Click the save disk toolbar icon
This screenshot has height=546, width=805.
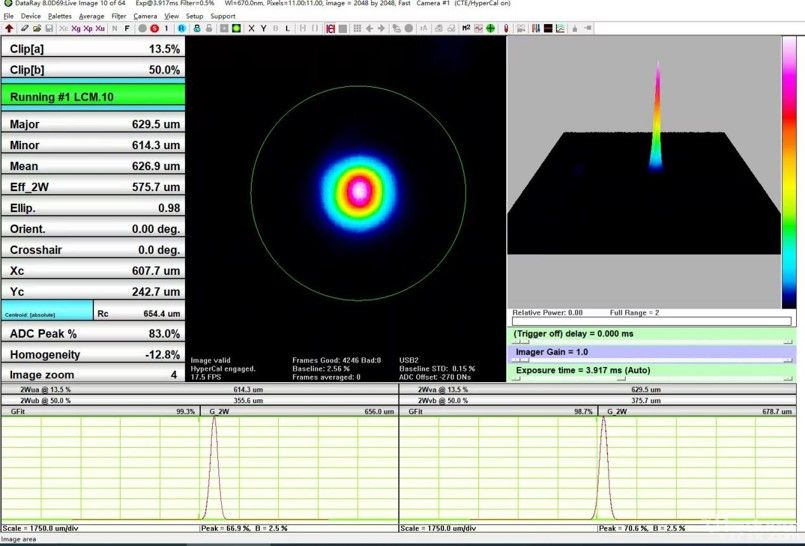pos(49,28)
